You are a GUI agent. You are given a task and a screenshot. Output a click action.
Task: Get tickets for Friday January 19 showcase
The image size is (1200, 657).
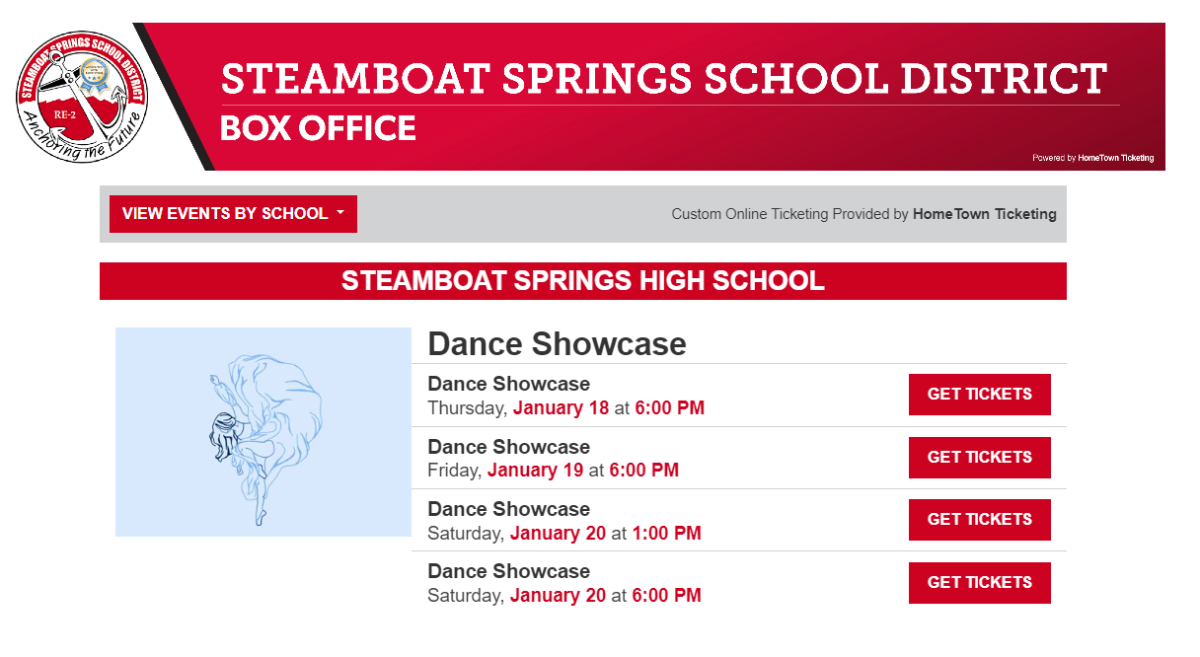coord(979,457)
